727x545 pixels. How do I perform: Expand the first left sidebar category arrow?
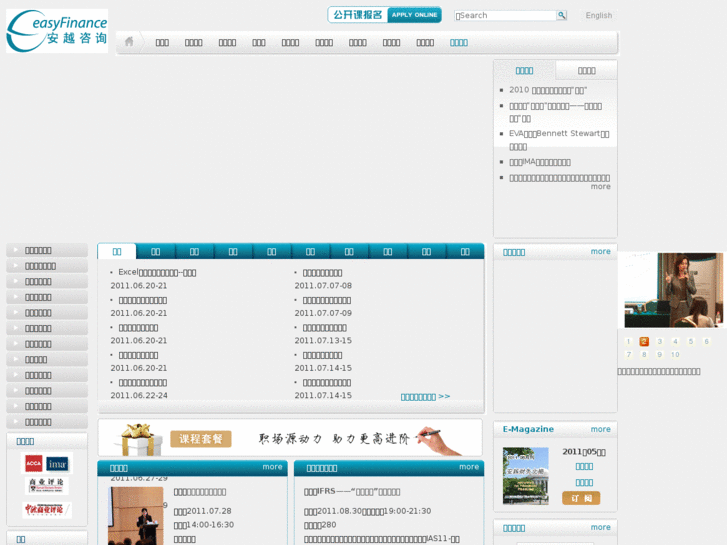coord(16,251)
